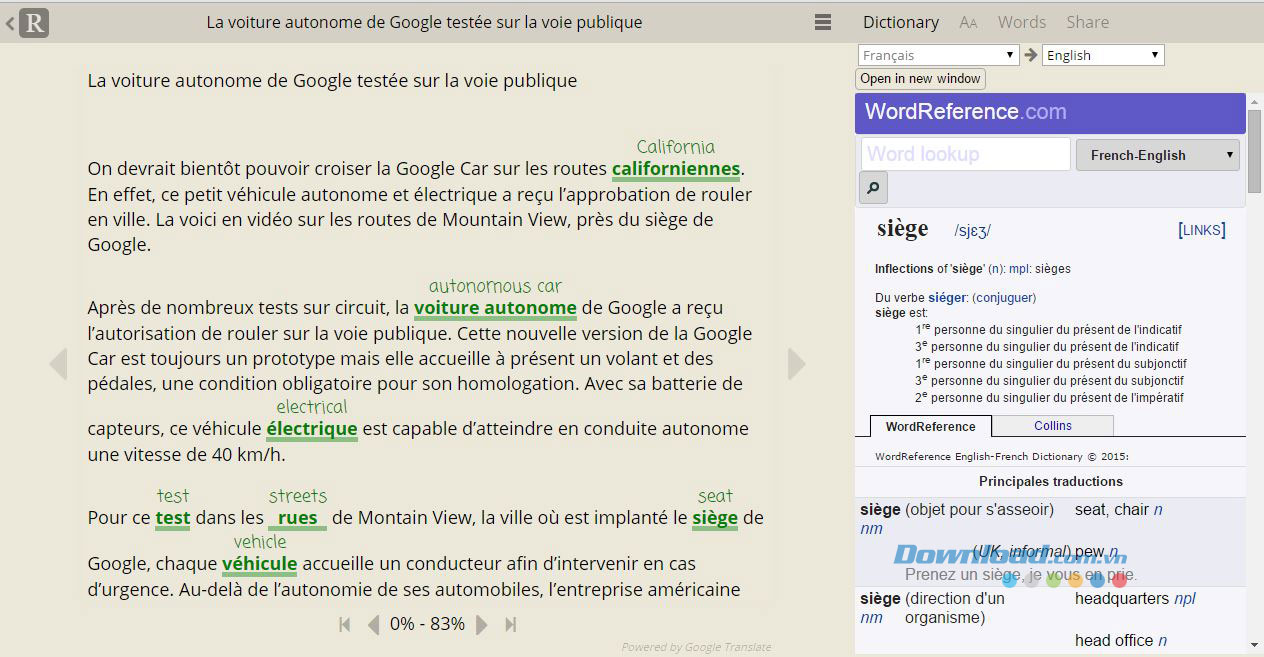
Task: Jump to the first page icon
Action: pos(345,625)
